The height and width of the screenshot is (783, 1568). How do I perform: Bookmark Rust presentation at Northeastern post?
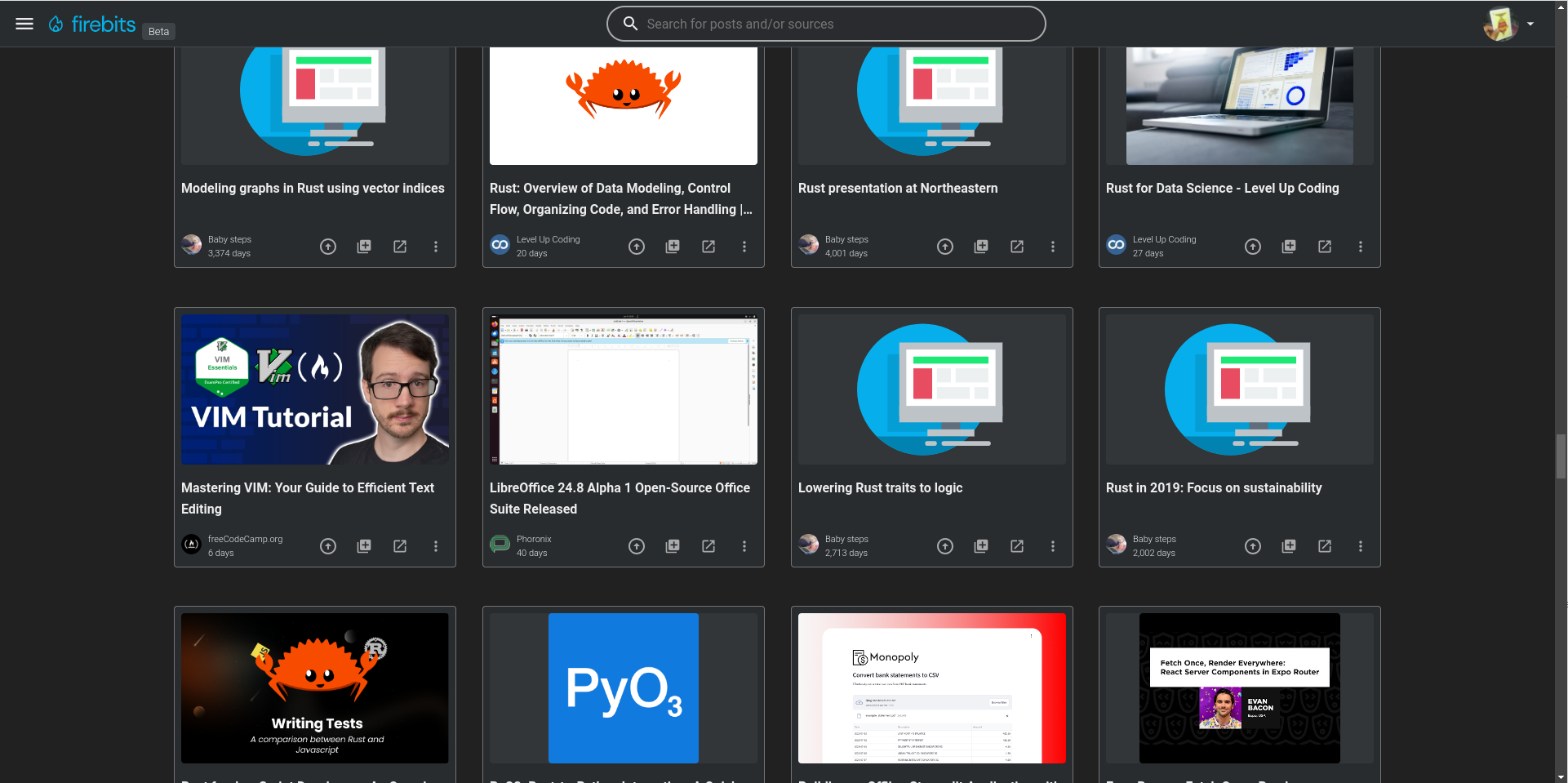point(981,247)
